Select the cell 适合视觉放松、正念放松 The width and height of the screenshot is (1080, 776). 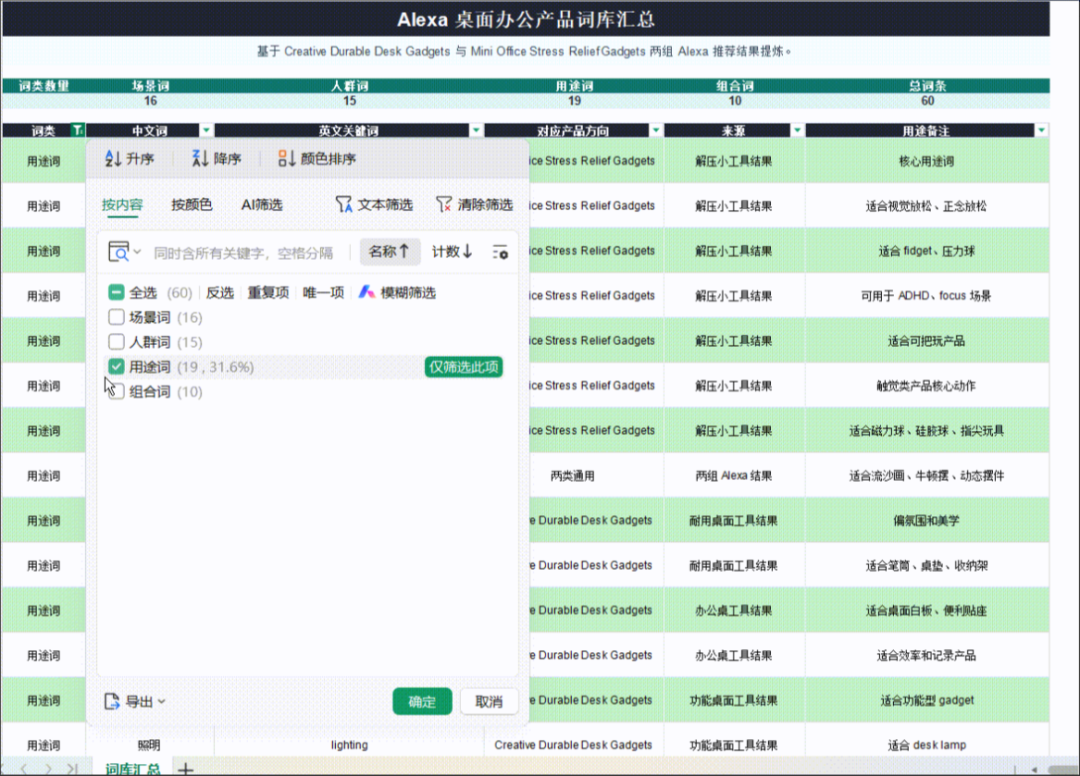point(926,206)
